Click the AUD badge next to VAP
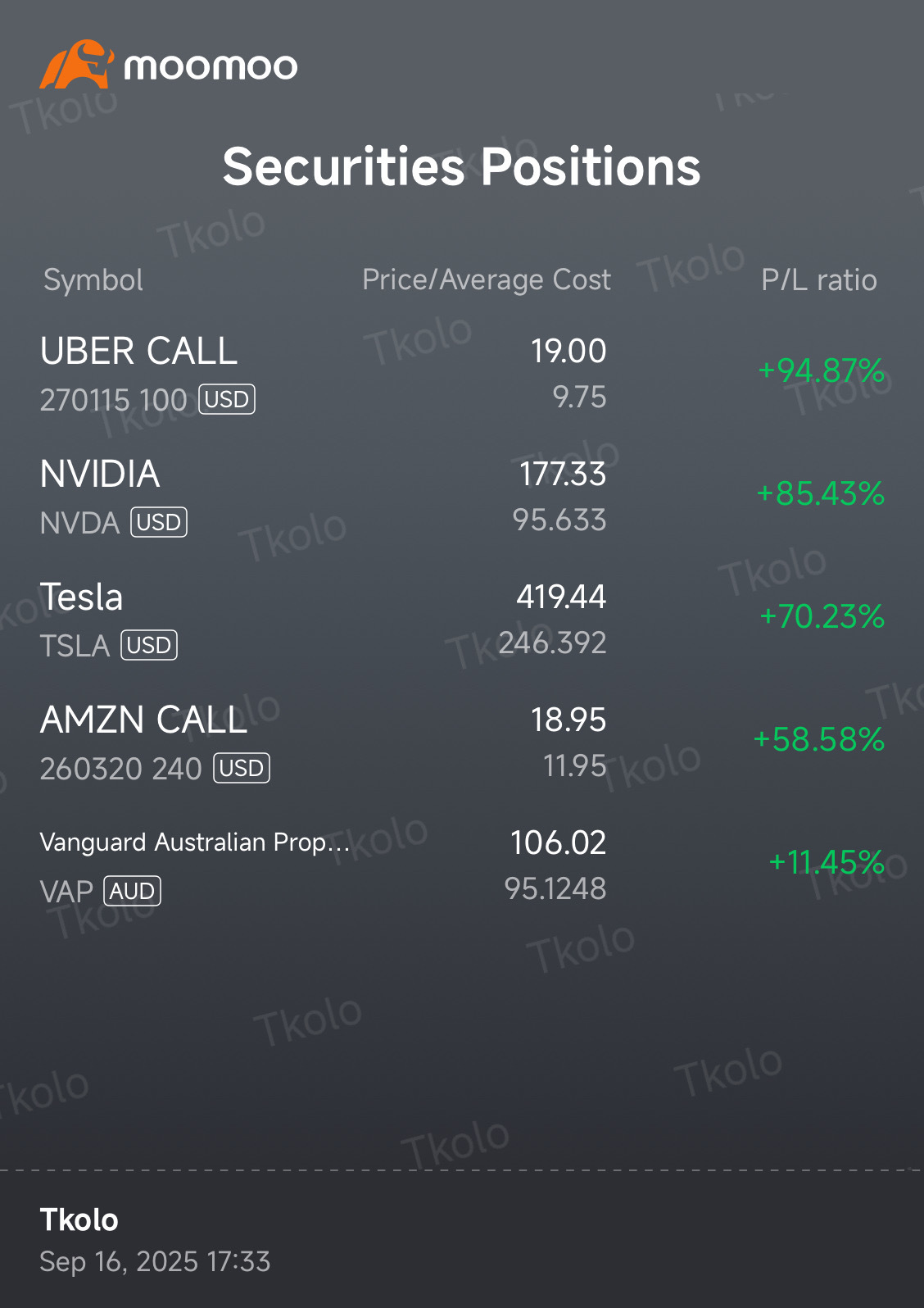Viewport: 924px width, 1308px height. click(x=132, y=892)
